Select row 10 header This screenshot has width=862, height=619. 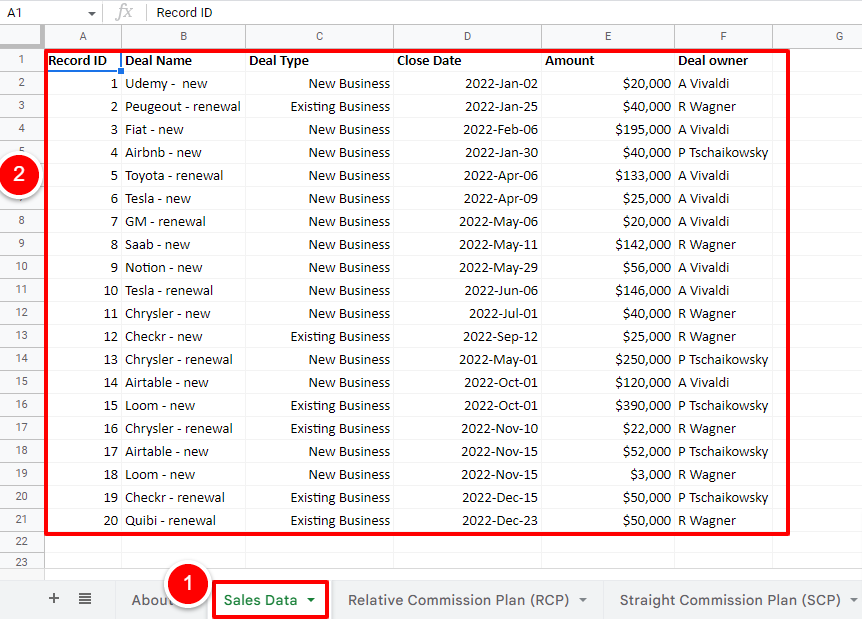coord(21,267)
